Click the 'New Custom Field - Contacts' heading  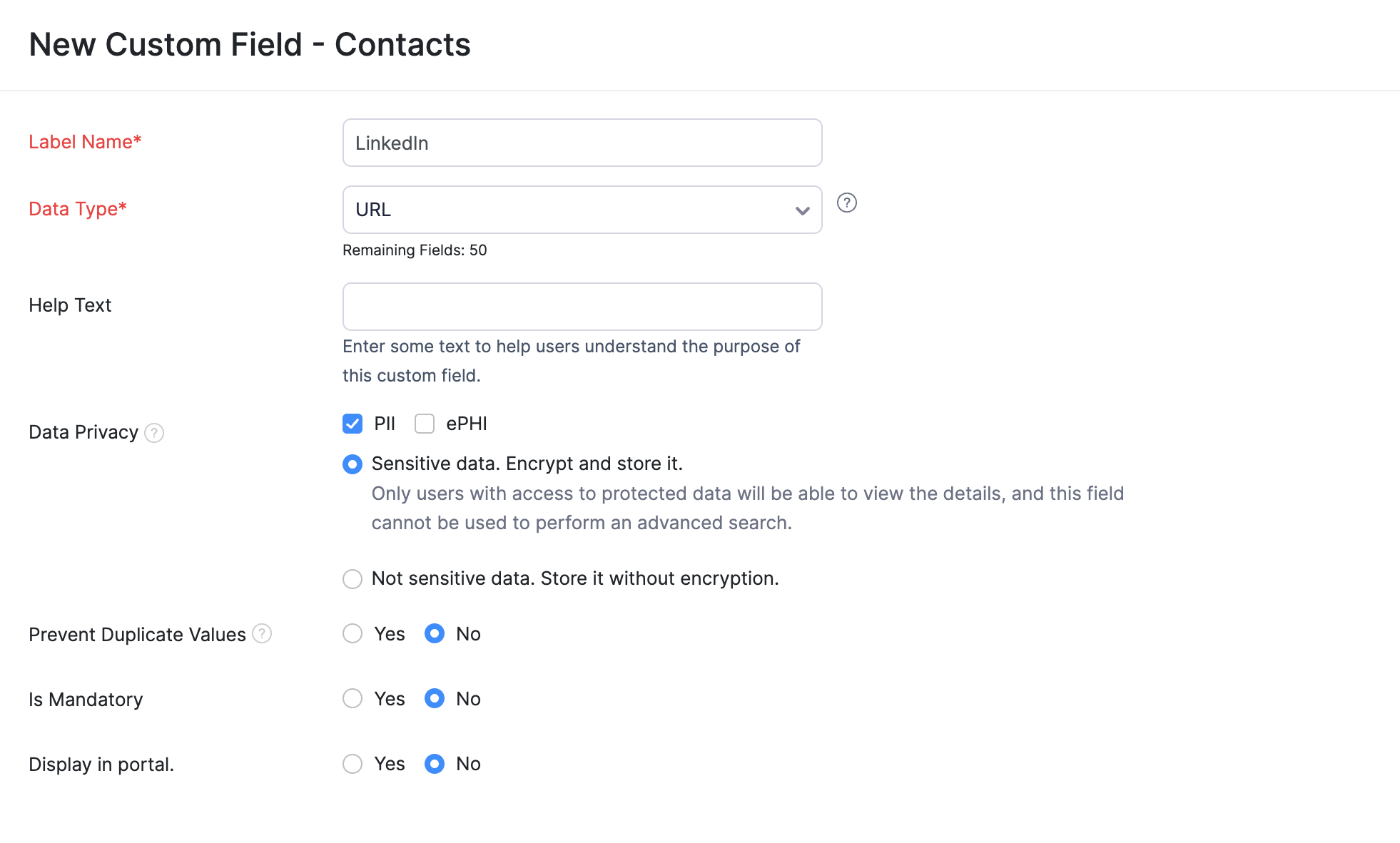coord(249,44)
